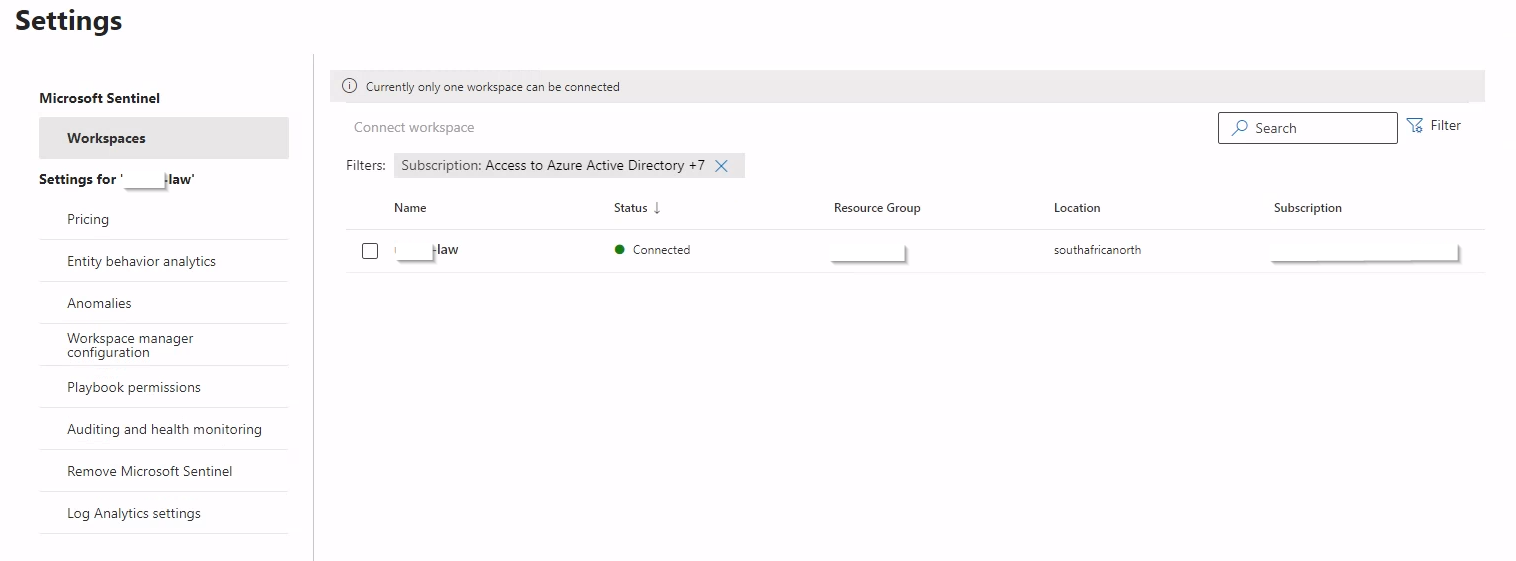
Task: Open Auditing and health monitoring
Action: 164,429
